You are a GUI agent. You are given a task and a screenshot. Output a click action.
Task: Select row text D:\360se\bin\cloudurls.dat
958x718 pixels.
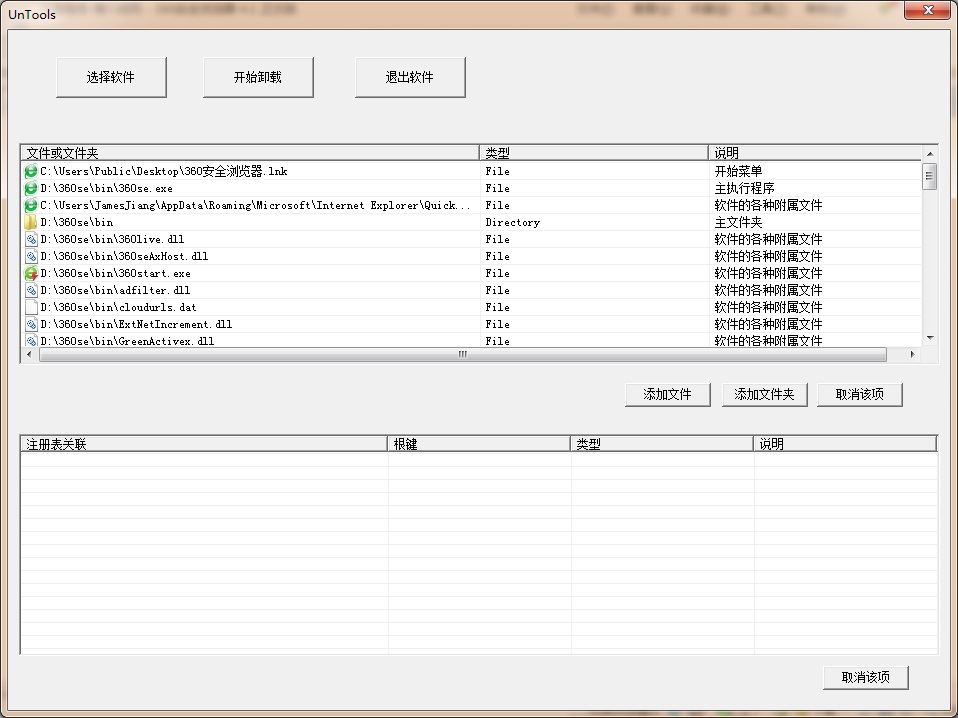click(x=118, y=307)
